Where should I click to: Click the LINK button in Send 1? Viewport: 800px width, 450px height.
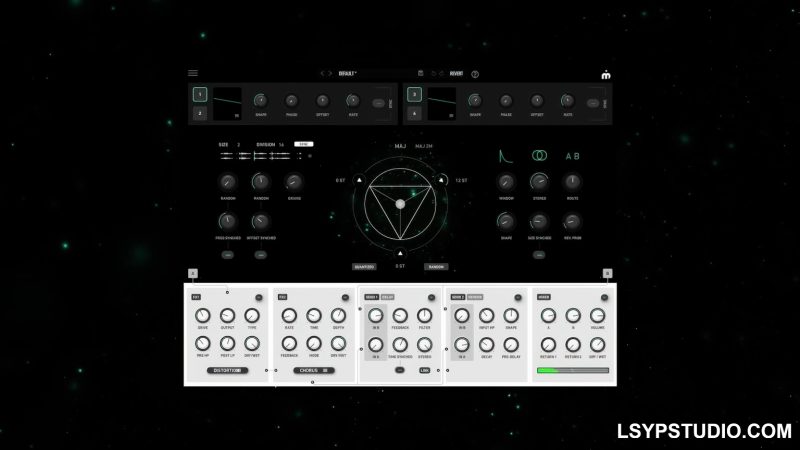pyautogui.click(x=424, y=370)
